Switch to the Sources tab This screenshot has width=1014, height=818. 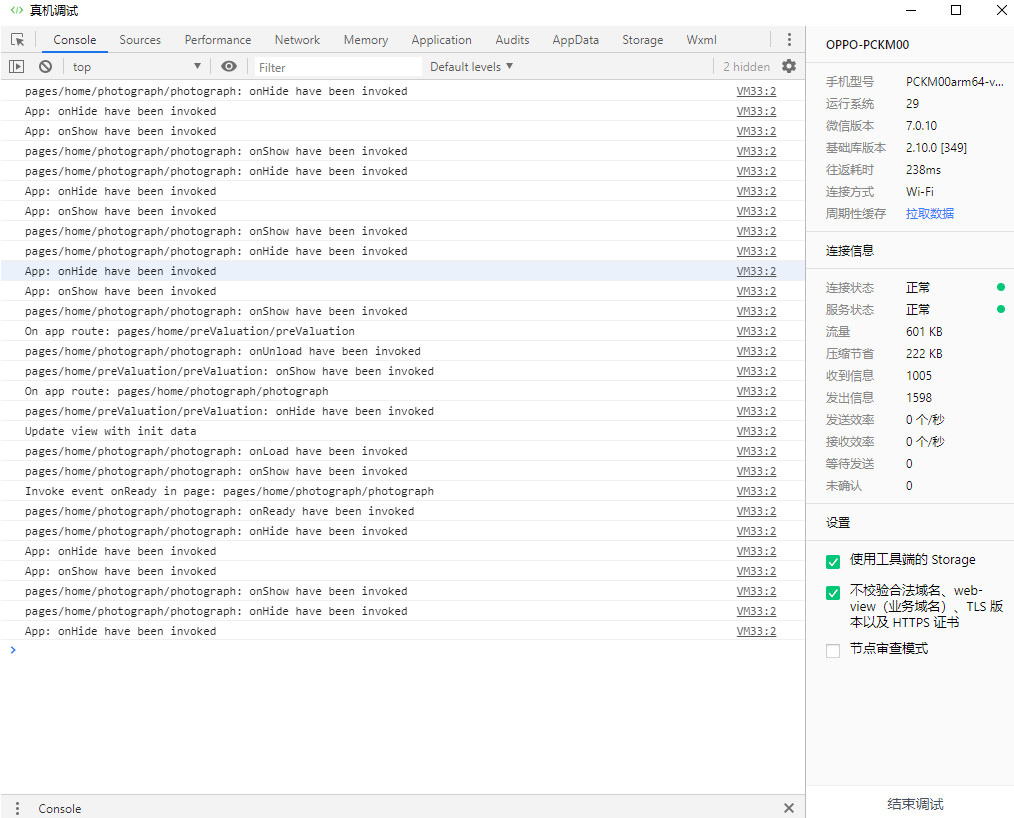[x=140, y=40]
